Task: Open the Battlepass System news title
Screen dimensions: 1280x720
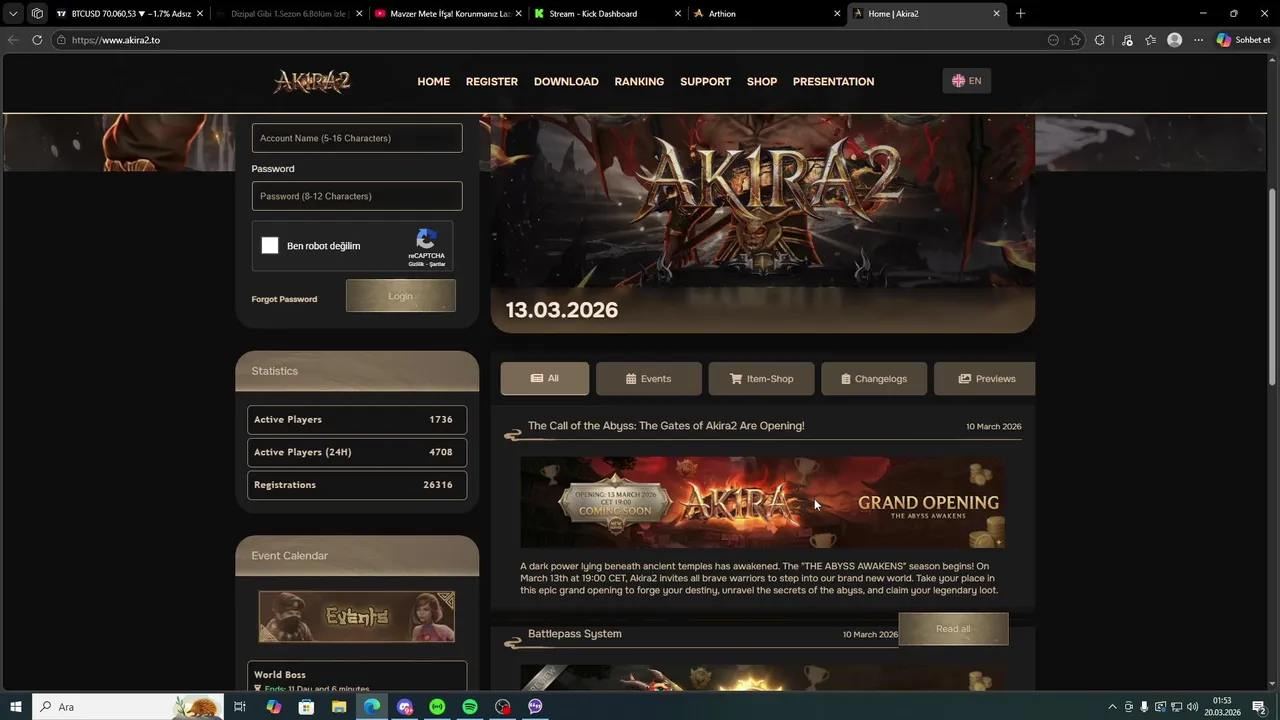Action: point(575,634)
